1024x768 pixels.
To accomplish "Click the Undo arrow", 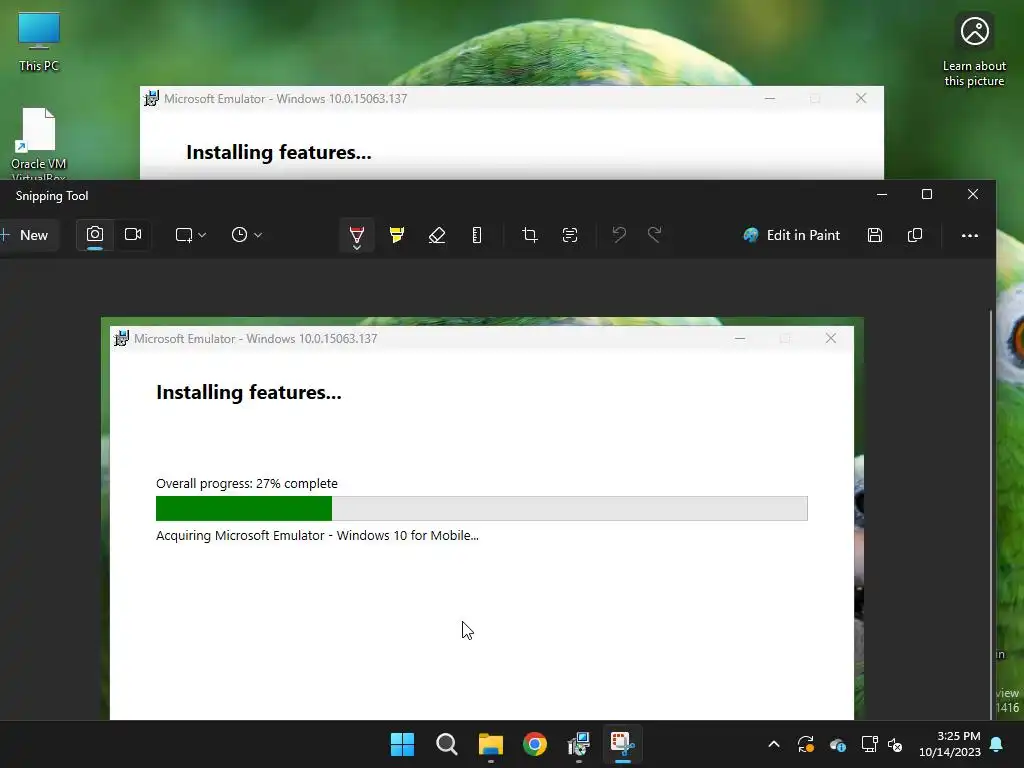I will click(x=618, y=235).
